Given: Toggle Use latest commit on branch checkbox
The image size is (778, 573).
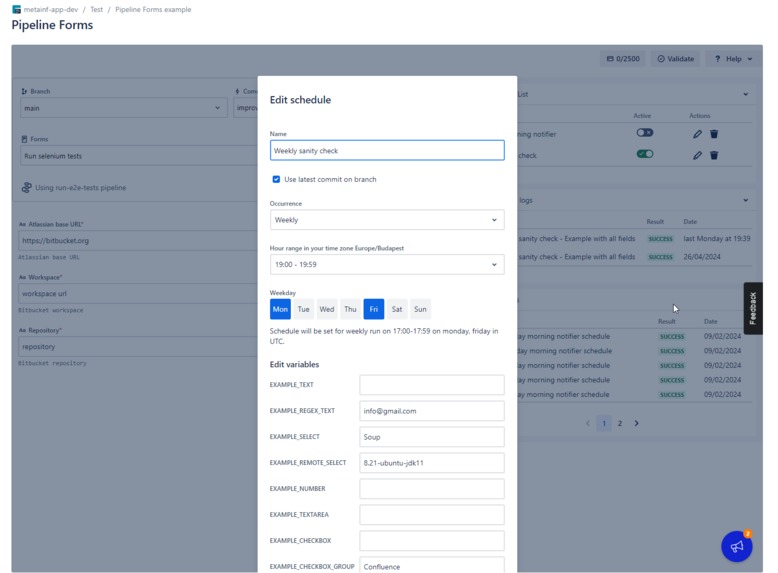Looking at the screenshot, I should pos(276,179).
